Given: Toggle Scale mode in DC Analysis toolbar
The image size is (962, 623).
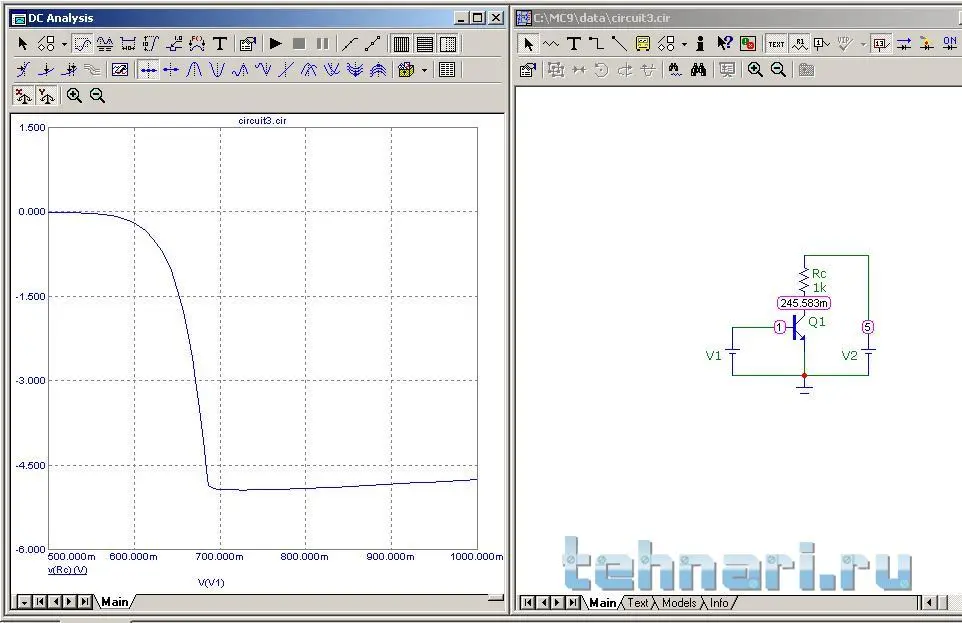Looking at the screenshot, I should [82, 44].
